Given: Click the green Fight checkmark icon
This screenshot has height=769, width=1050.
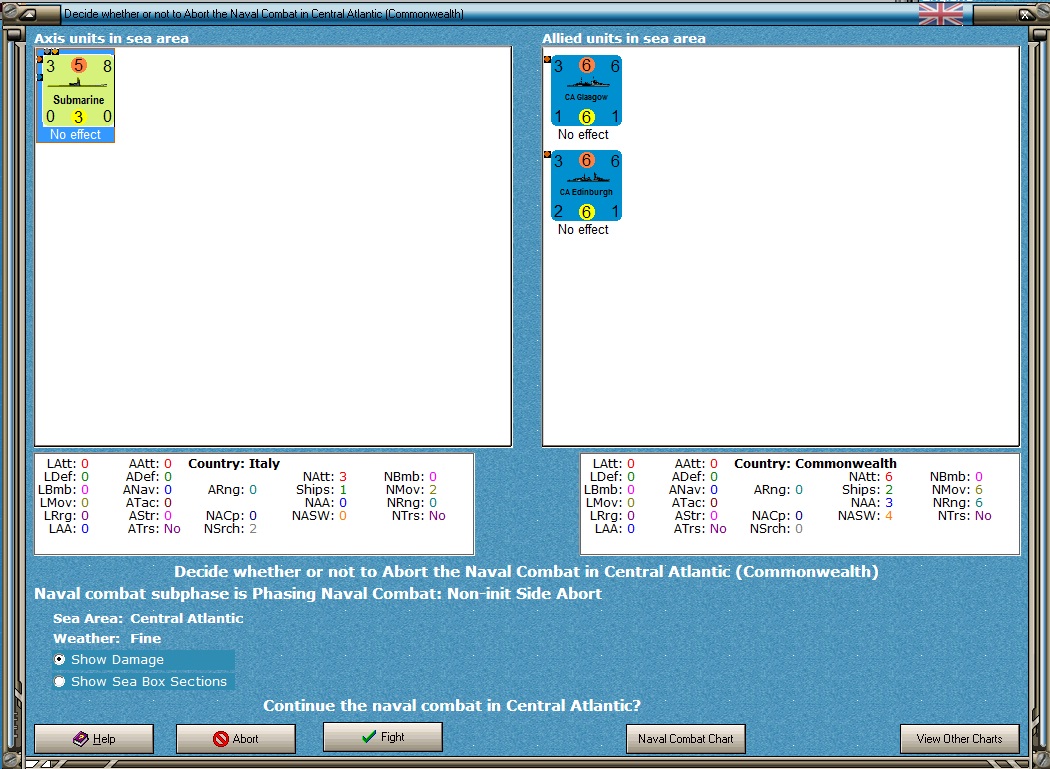Looking at the screenshot, I should pyautogui.click(x=368, y=737).
